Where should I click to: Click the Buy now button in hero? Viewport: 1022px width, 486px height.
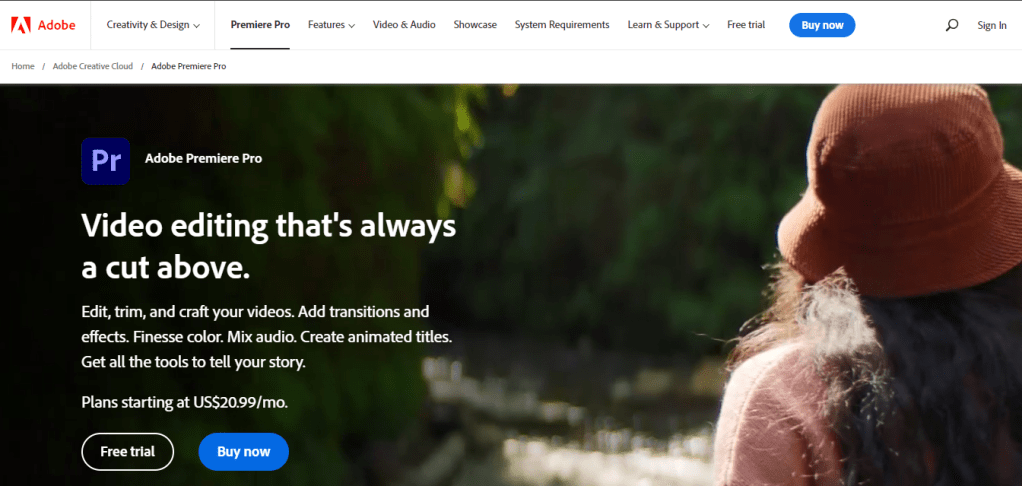[x=244, y=451]
